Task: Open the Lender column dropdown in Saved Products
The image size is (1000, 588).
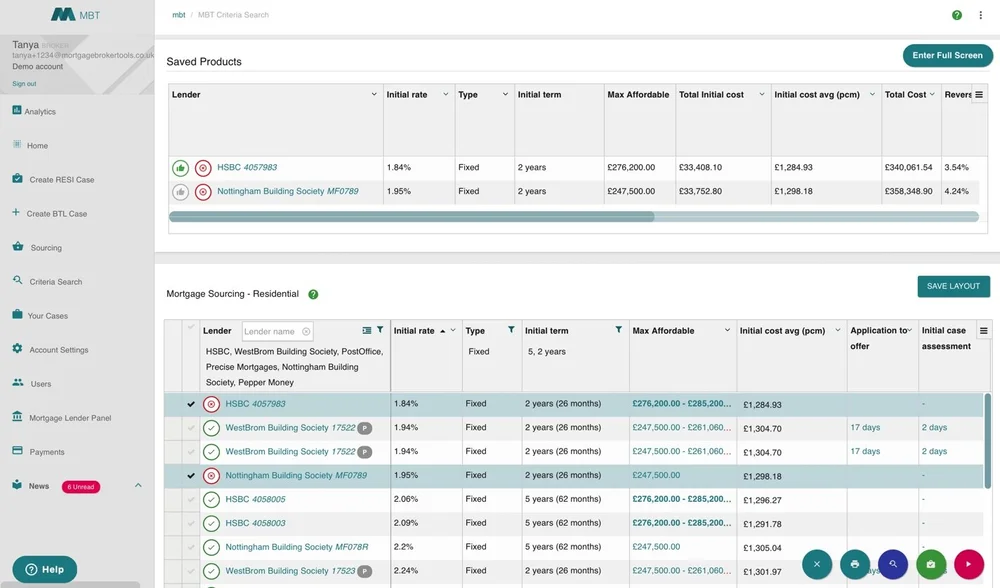Action: pos(374,94)
